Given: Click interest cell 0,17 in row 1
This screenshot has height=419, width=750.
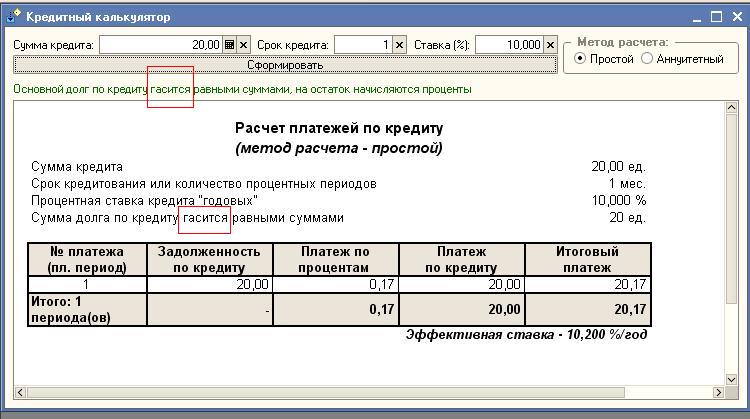Looking at the screenshot, I should coord(335,285).
